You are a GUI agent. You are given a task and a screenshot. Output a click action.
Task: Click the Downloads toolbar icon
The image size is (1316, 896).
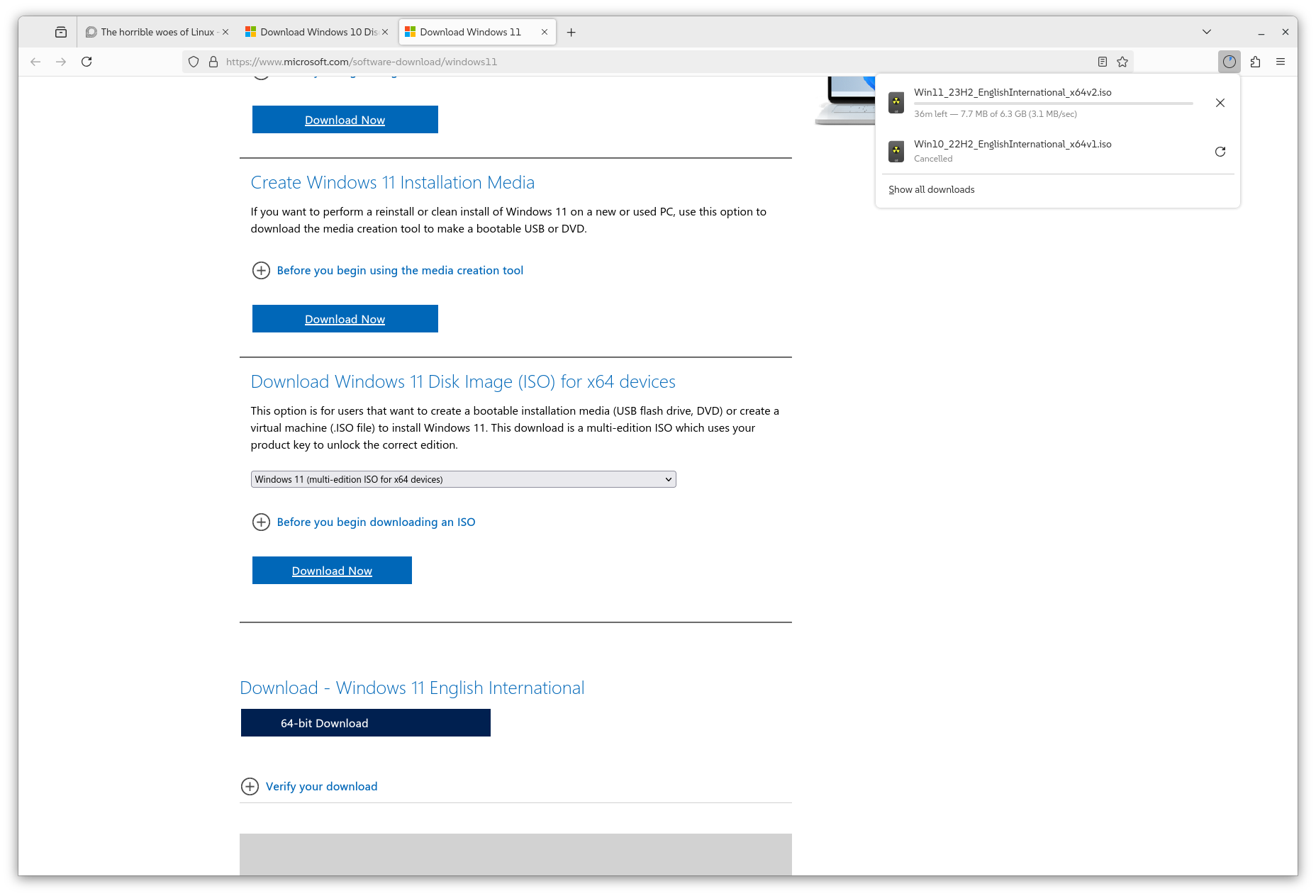click(x=1229, y=62)
